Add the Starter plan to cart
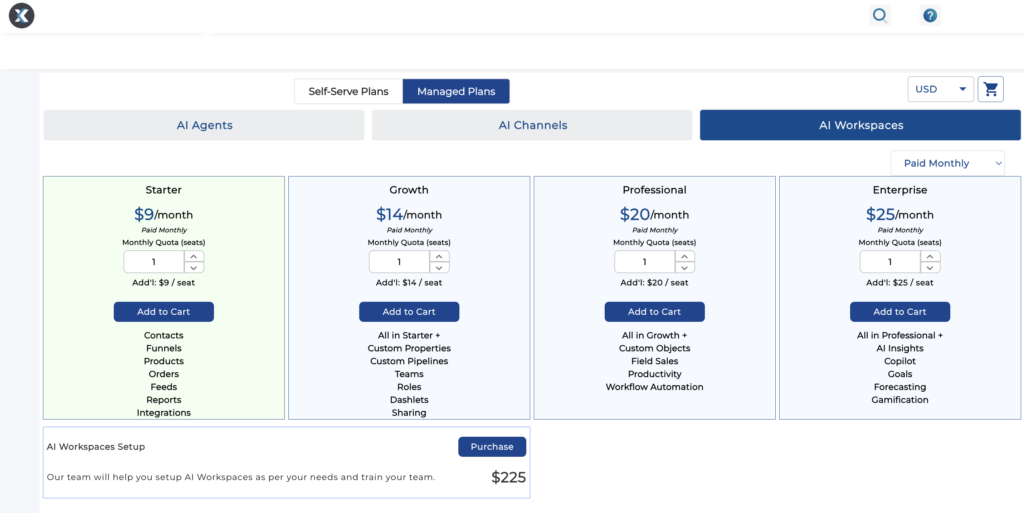The height and width of the screenshot is (513, 1024). 164,312
